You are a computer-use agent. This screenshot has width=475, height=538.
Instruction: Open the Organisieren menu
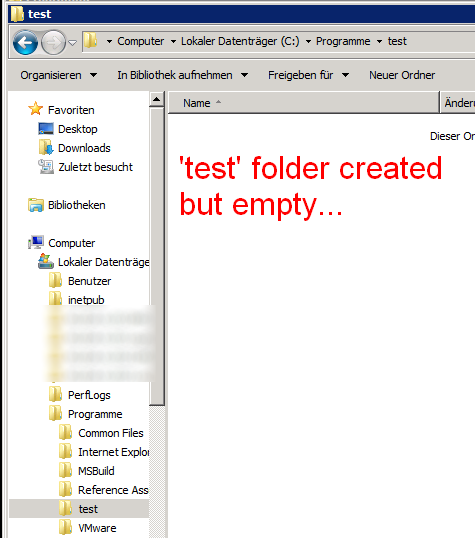58,75
